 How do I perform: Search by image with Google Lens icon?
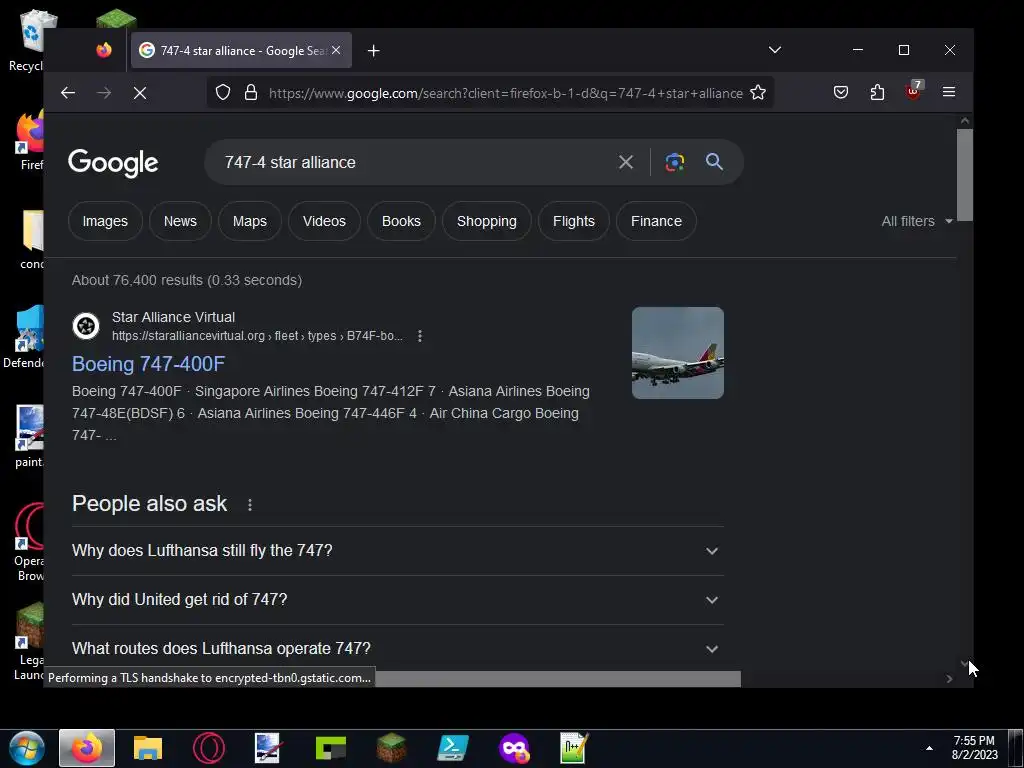(x=675, y=162)
